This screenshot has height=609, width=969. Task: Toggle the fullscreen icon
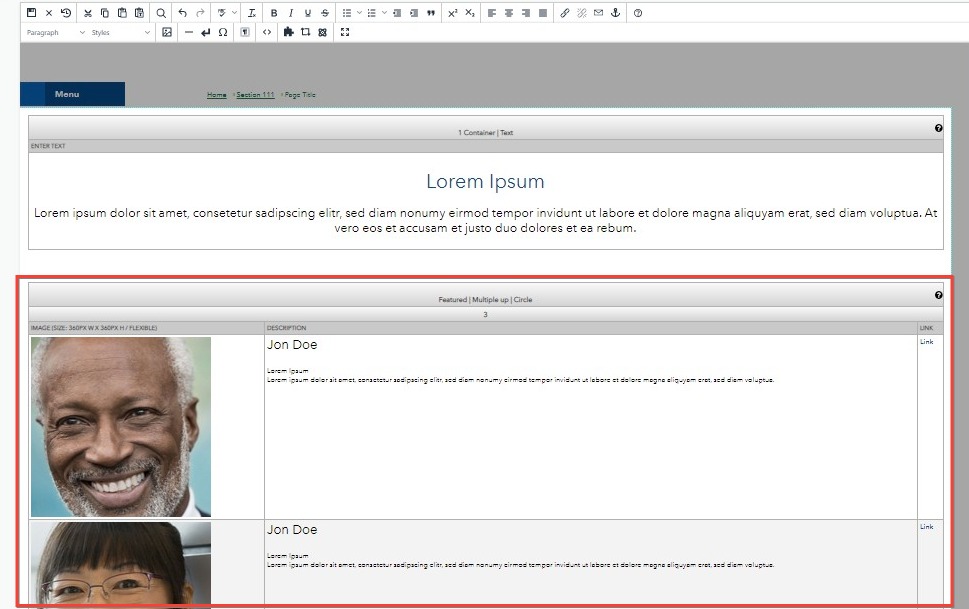tap(345, 32)
